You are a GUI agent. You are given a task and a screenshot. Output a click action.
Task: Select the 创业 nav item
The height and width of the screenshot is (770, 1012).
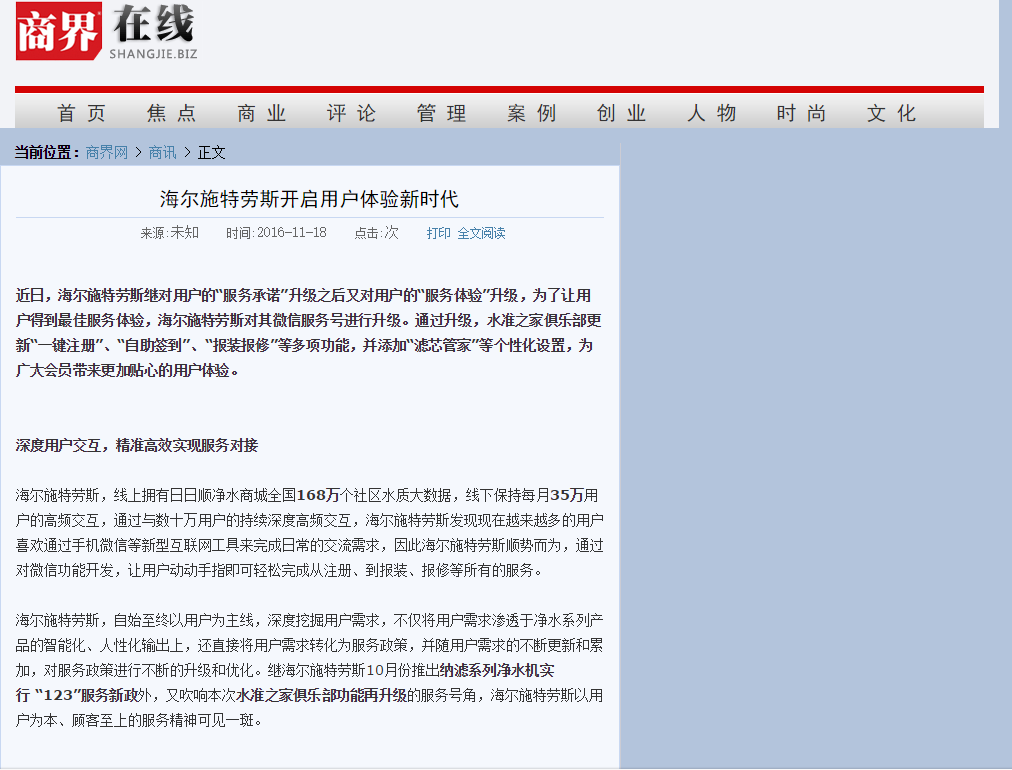621,114
